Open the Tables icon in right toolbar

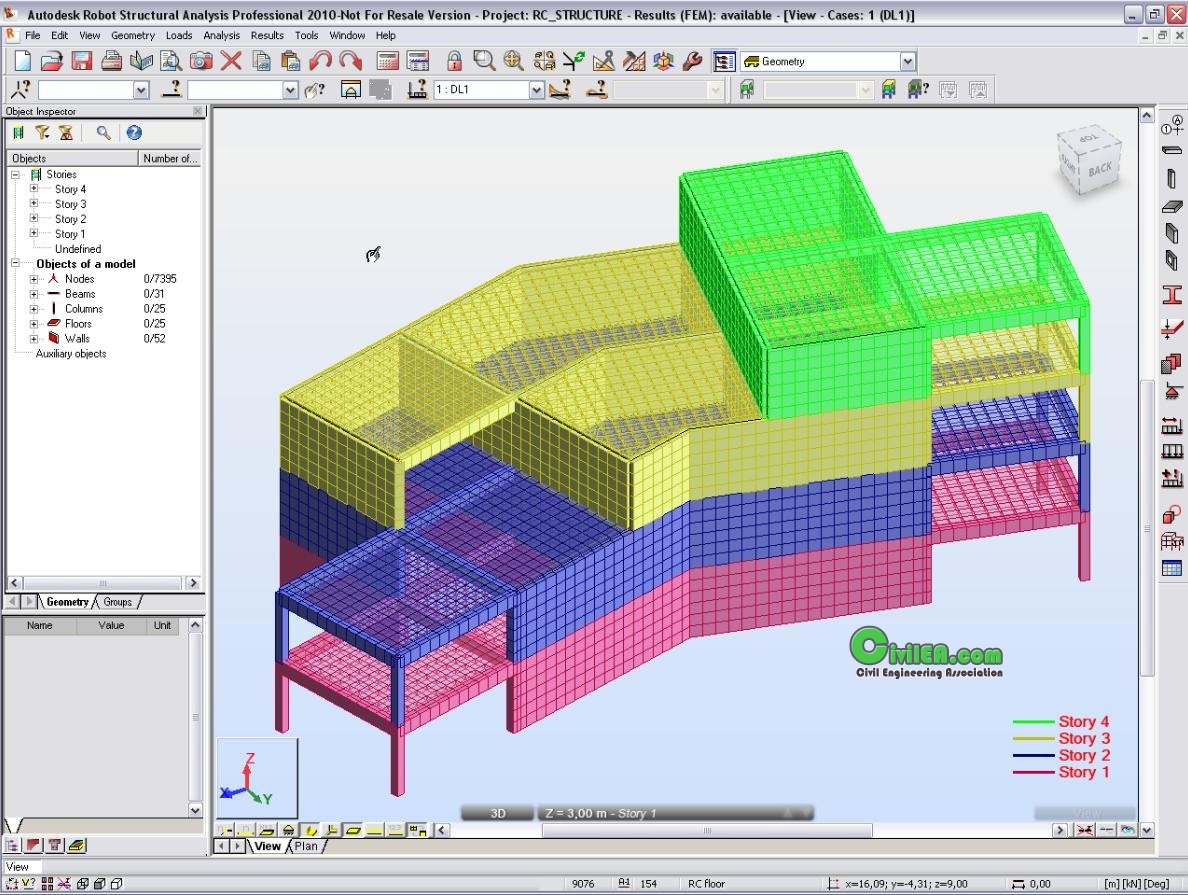pos(1171,569)
